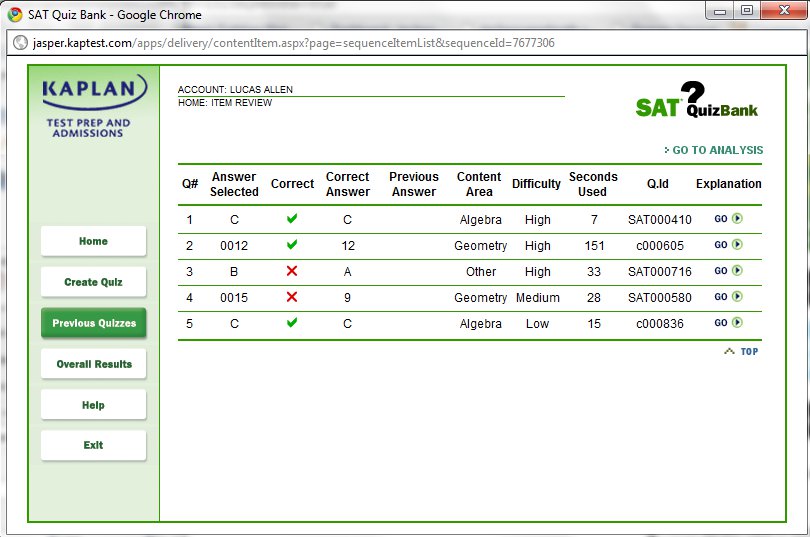Click the red X mark for question 4

[x=292, y=296]
